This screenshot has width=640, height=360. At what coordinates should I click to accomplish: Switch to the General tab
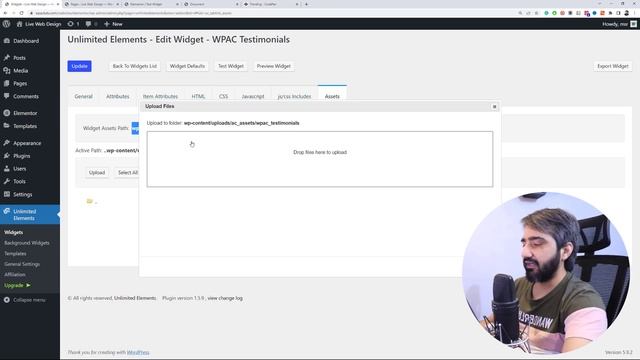click(83, 96)
